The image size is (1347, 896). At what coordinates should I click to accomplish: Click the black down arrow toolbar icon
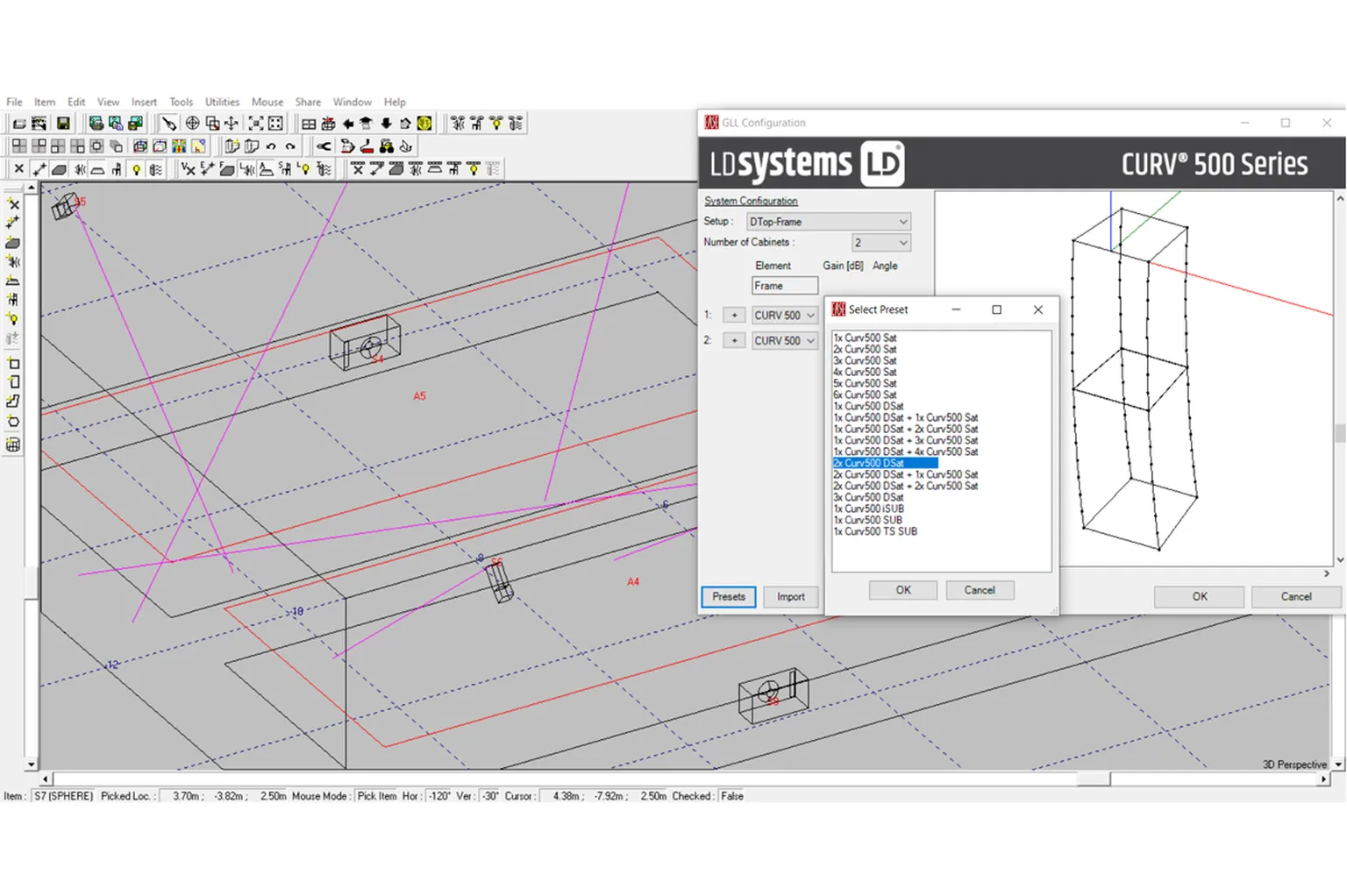[x=386, y=124]
